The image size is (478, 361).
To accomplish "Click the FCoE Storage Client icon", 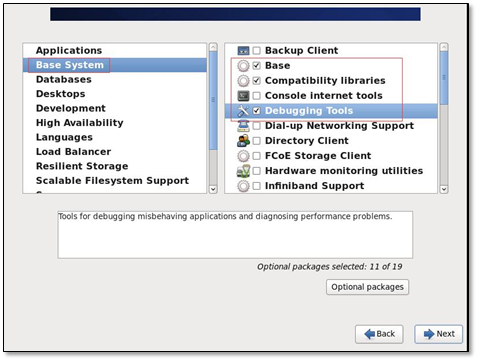I will point(243,156).
